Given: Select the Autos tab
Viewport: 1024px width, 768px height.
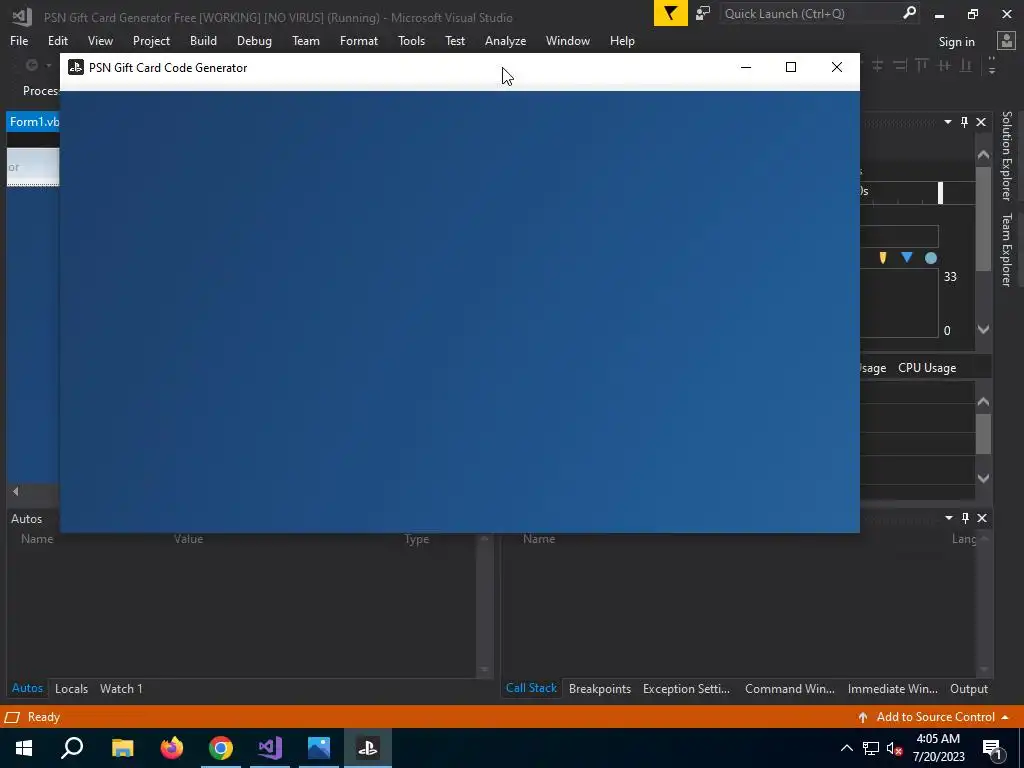Looking at the screenshot, I should (x=27, y=688).
